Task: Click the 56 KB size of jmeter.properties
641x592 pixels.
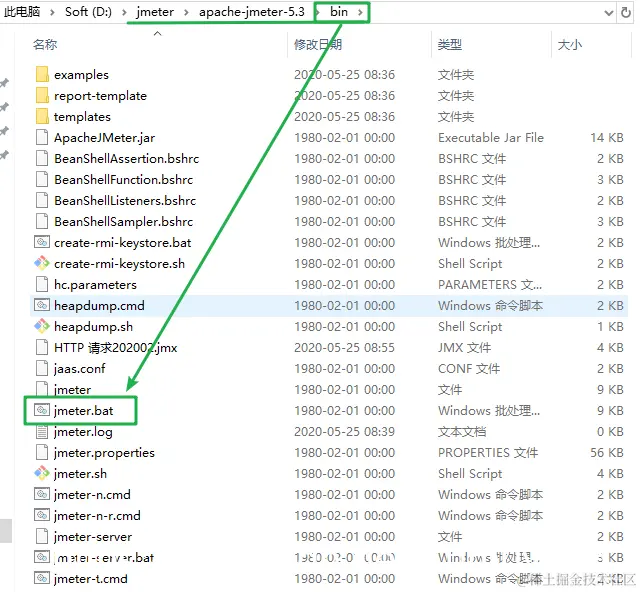Action: [607, 453]
